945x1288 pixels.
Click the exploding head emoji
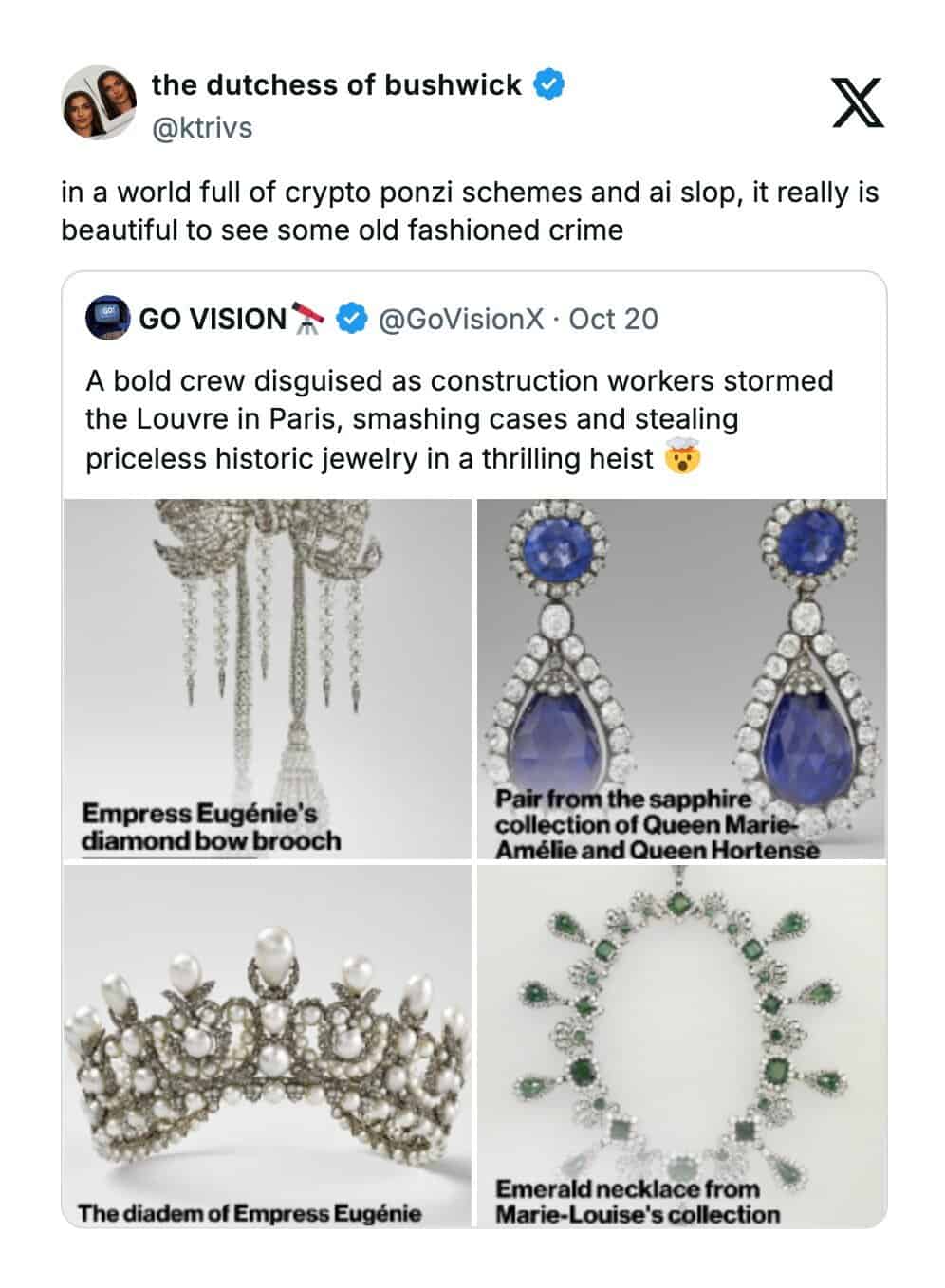tap(683, 459)
